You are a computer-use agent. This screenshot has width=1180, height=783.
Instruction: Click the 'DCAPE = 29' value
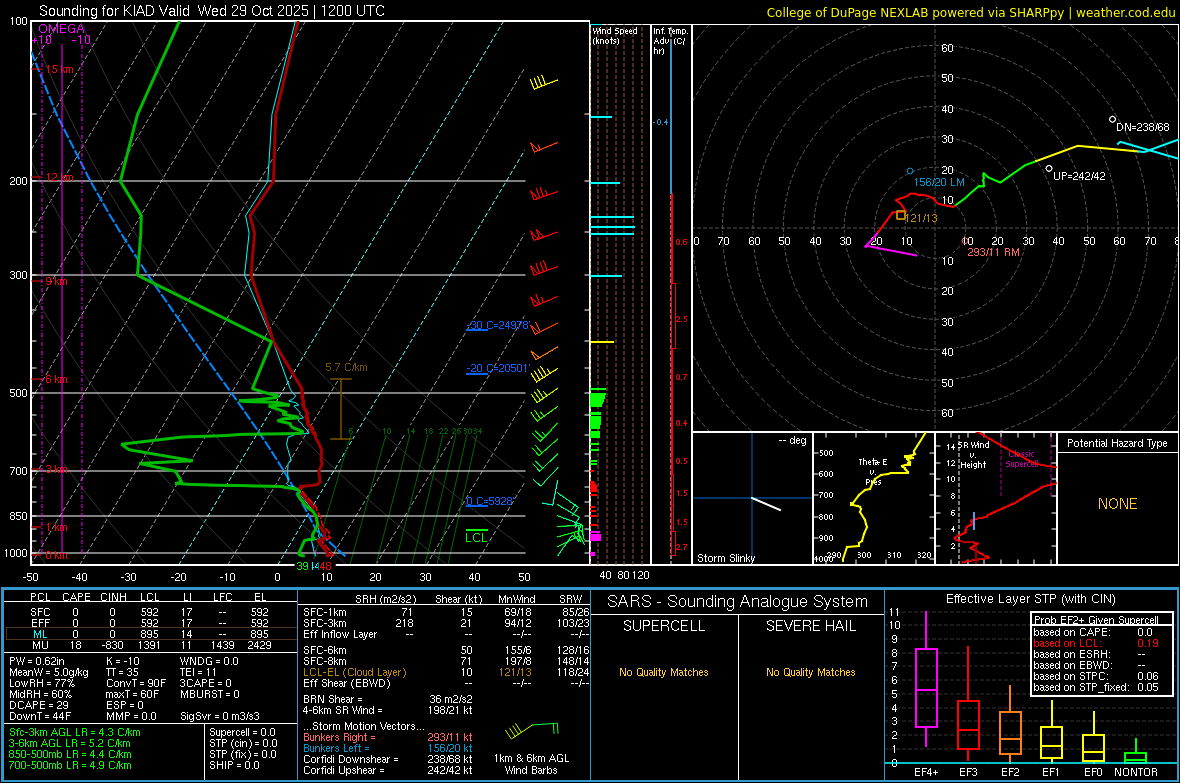pos(38,705)
